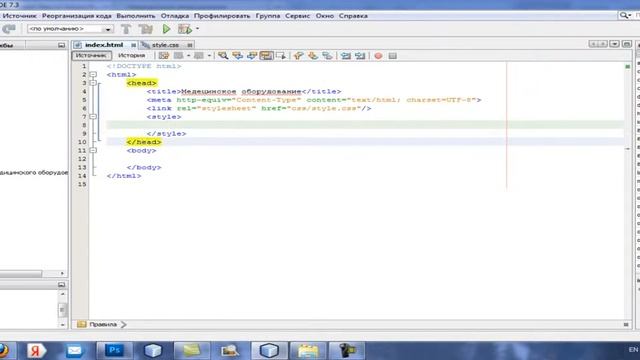
Task: Click the Previous Bookmark icon
Action: pos(298,56)
